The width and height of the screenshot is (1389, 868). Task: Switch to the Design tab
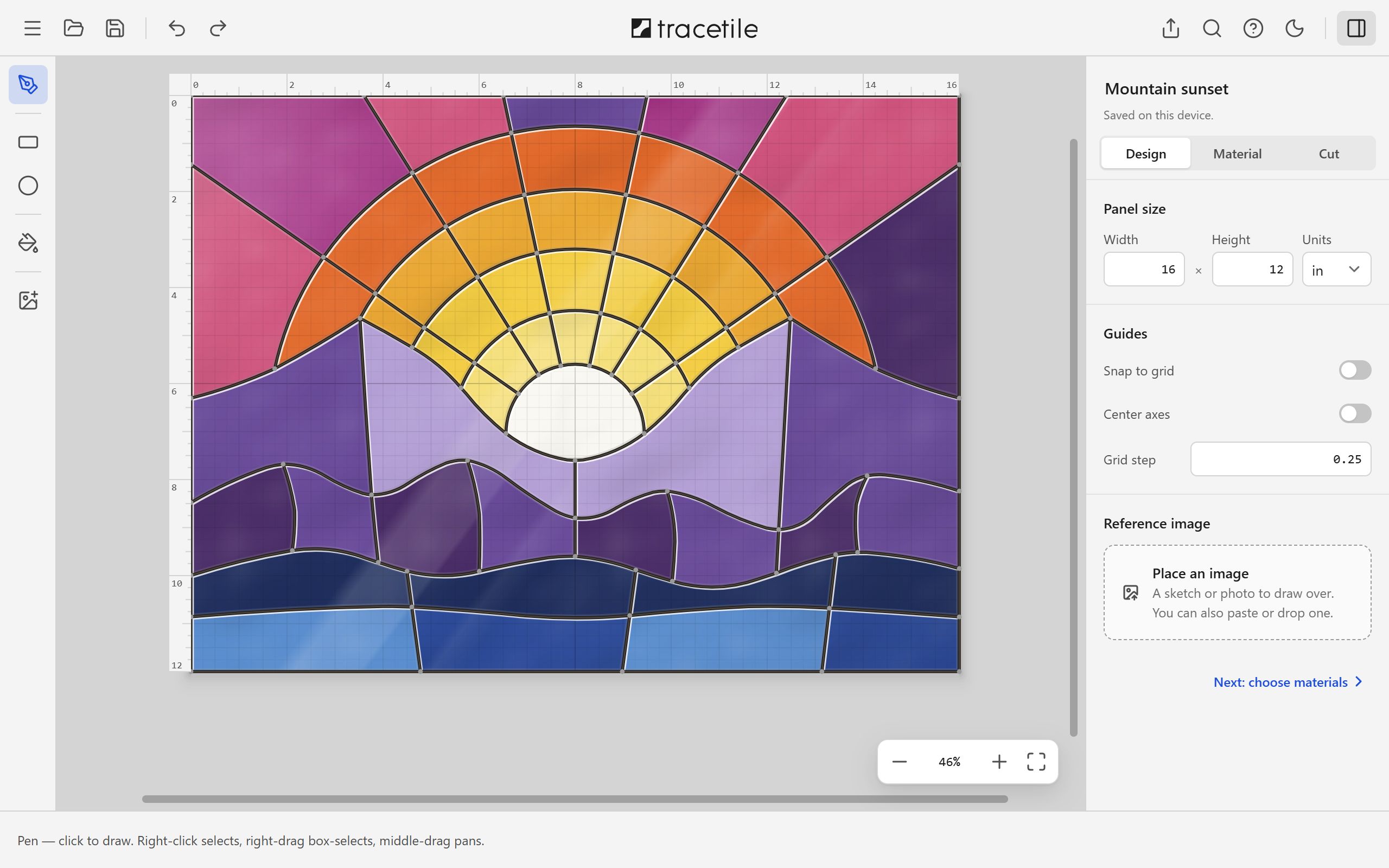pos(1145,154)
